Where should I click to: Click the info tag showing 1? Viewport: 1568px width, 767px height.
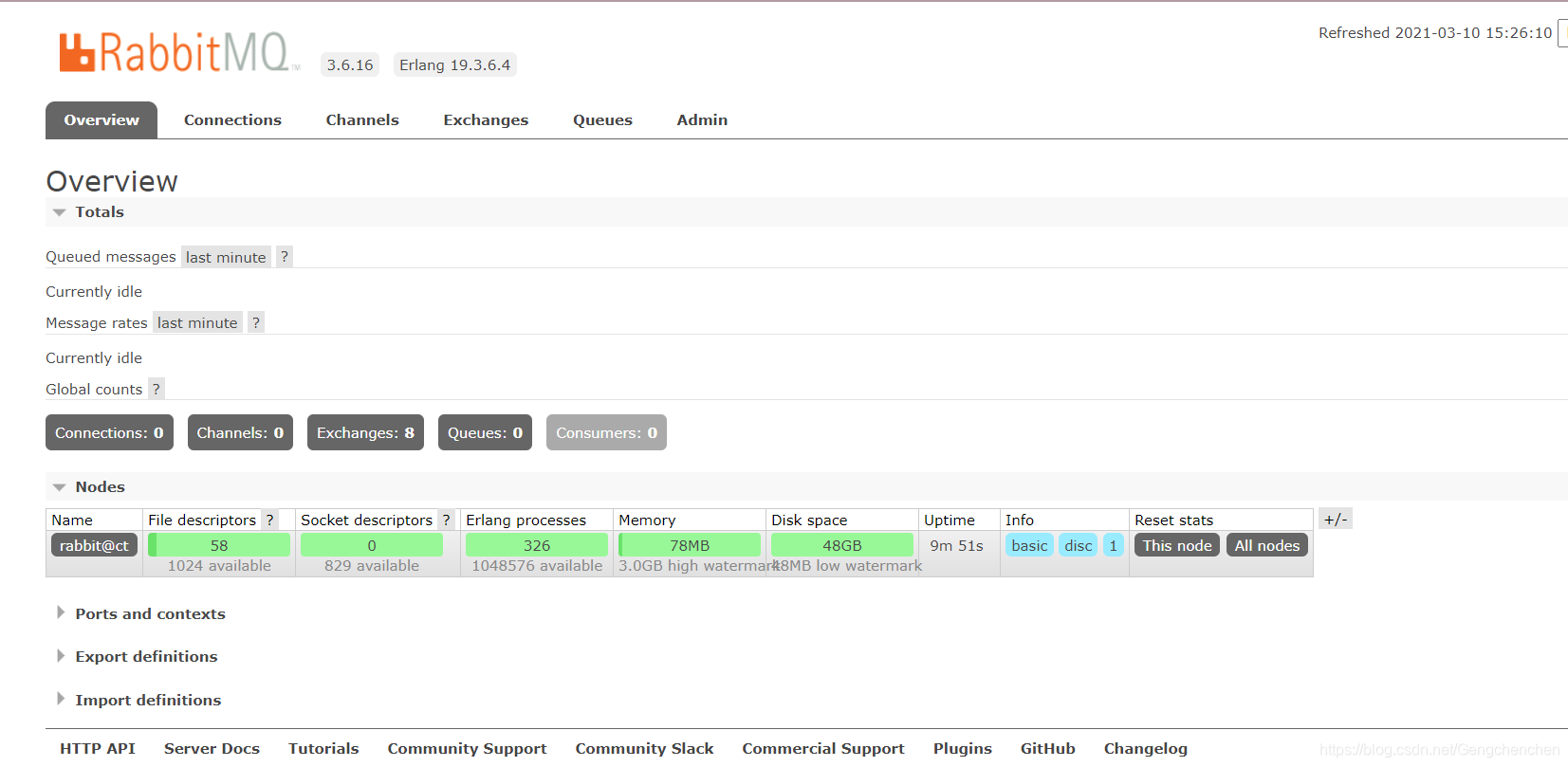coord(1114,545)
